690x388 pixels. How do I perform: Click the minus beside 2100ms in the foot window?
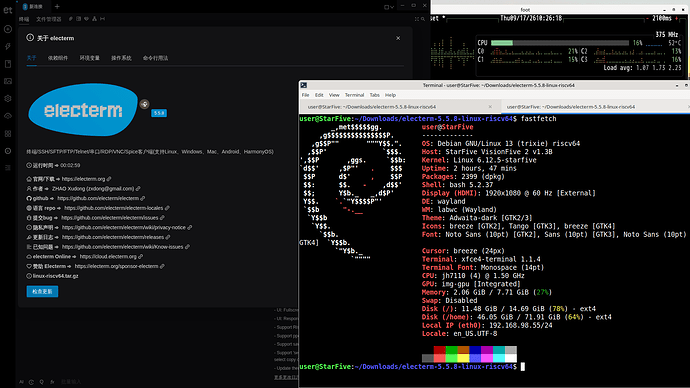648,18
